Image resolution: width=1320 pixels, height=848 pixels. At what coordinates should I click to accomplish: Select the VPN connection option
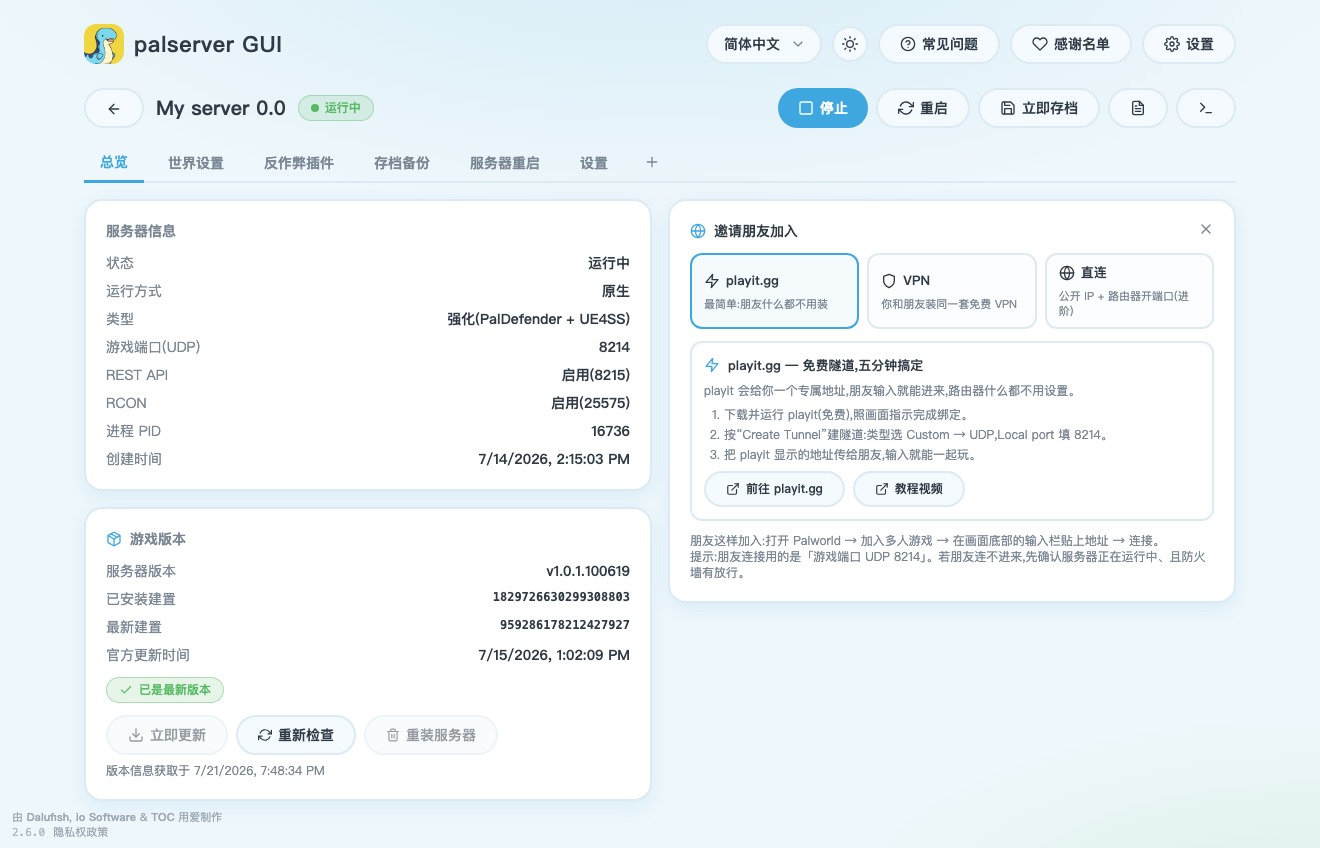click(x=952, y=291)
